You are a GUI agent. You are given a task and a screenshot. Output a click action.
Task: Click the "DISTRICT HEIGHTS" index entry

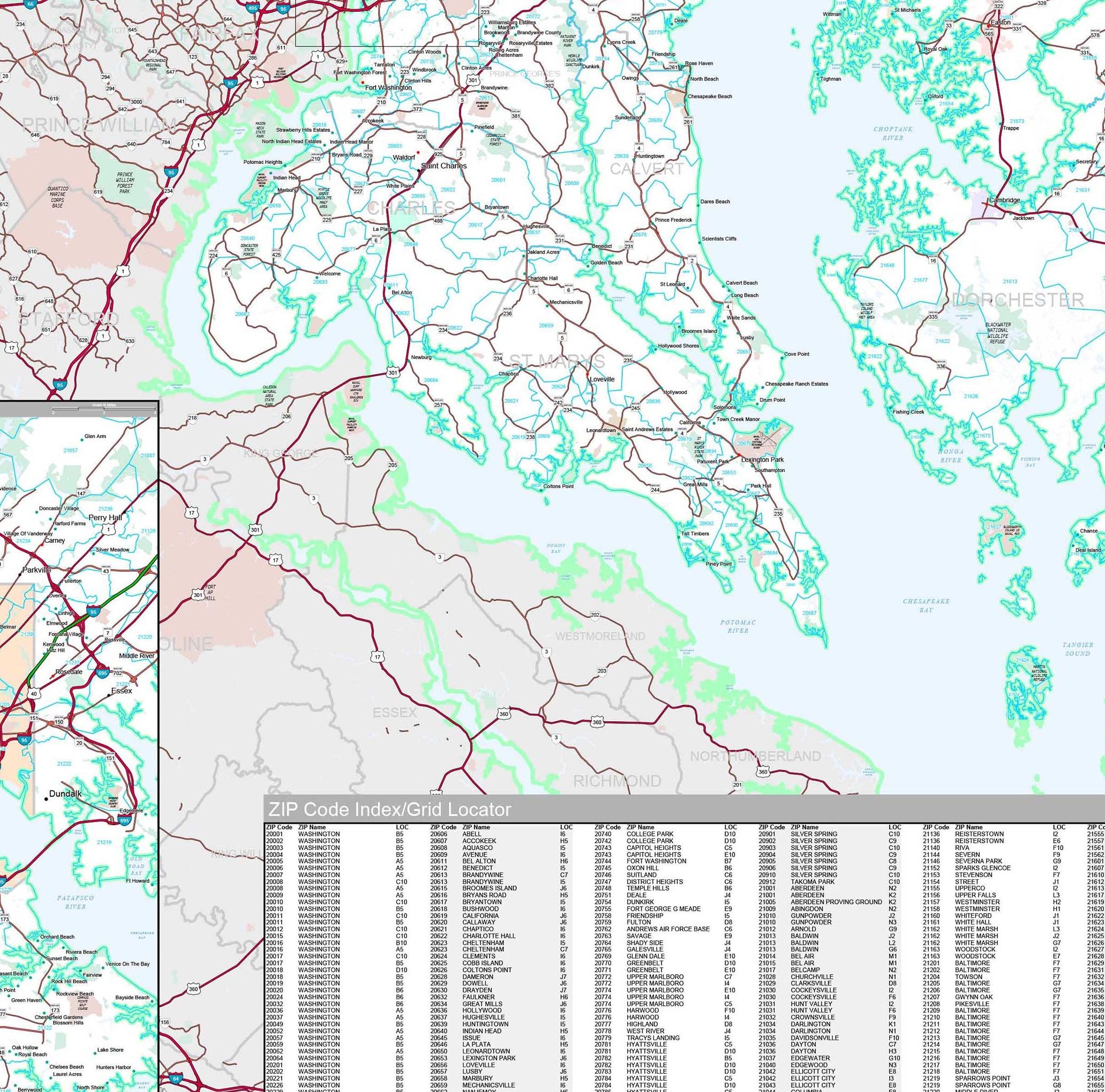(655, 881)
